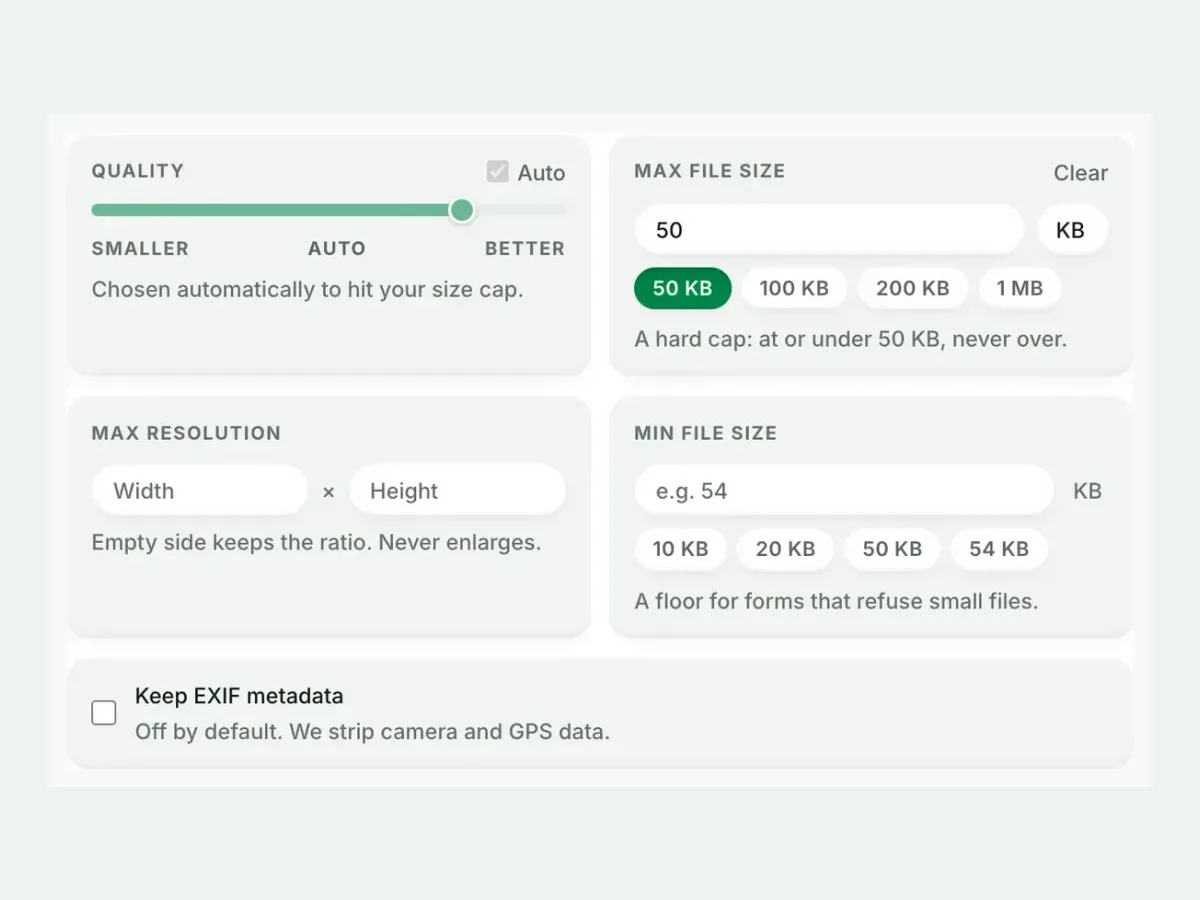Viewport: 1200px width, 900px height.
Task: Select the 54 KB min size preset
Action: 999,549
